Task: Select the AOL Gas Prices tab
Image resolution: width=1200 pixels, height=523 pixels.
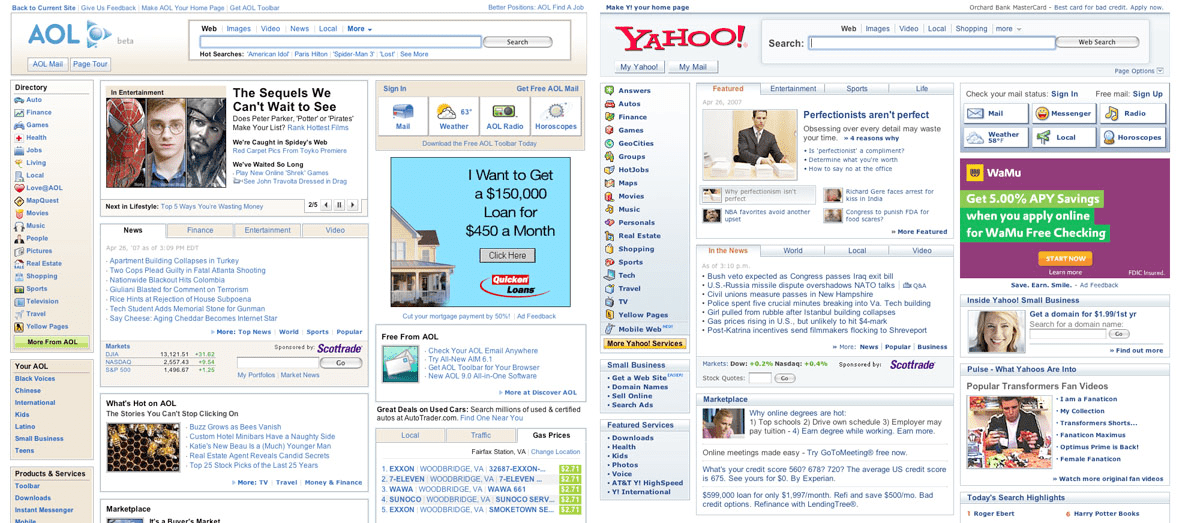Action: coord(551,435)
